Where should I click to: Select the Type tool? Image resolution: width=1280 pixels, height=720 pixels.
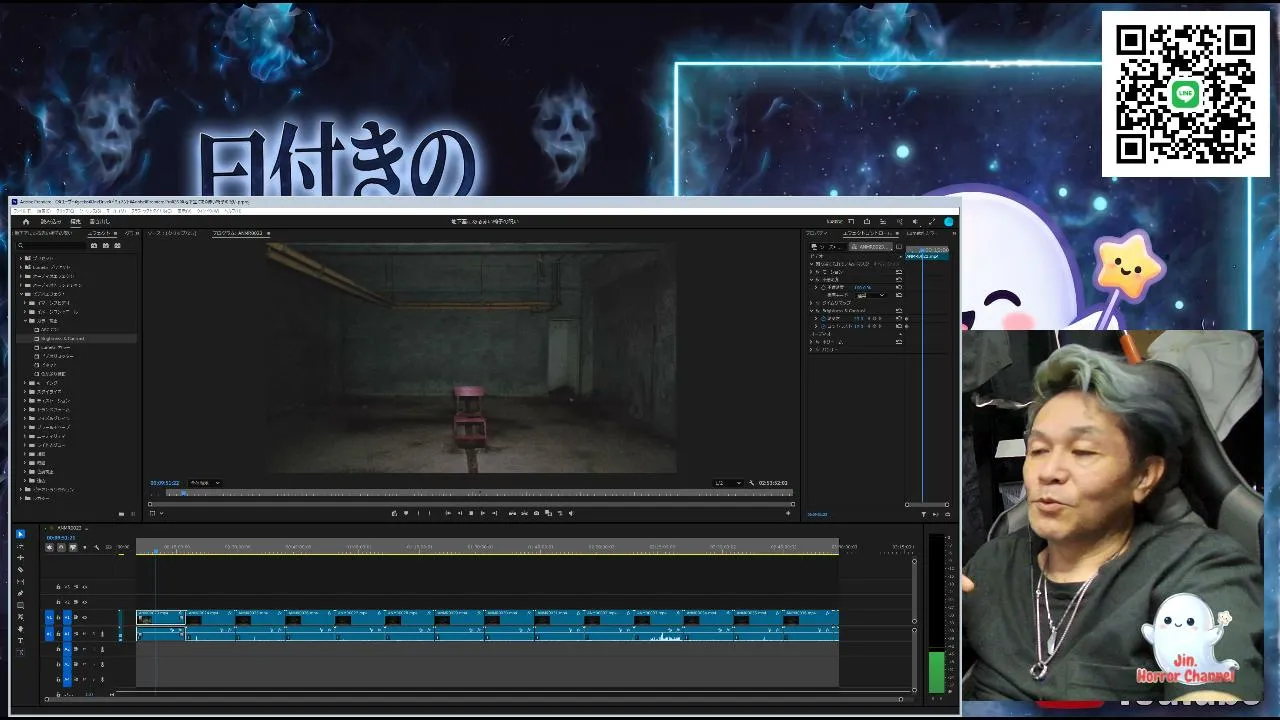click(x=20, y=640)
